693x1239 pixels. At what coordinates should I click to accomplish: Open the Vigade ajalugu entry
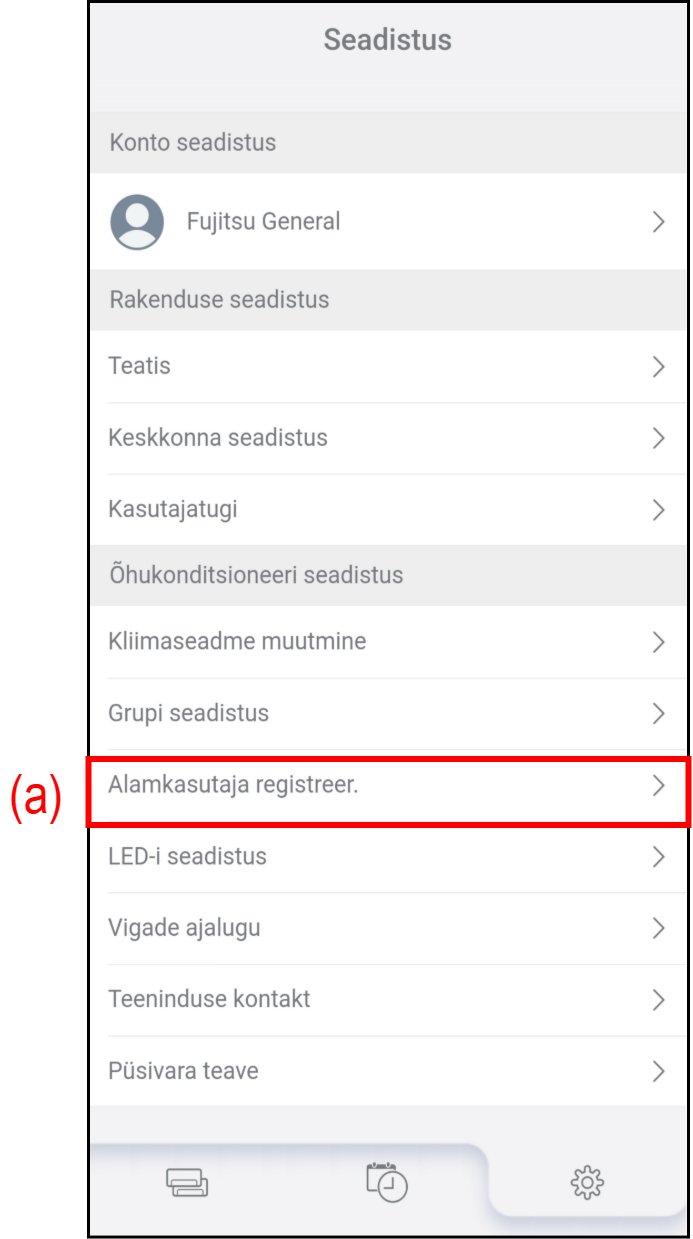point(184,928)
